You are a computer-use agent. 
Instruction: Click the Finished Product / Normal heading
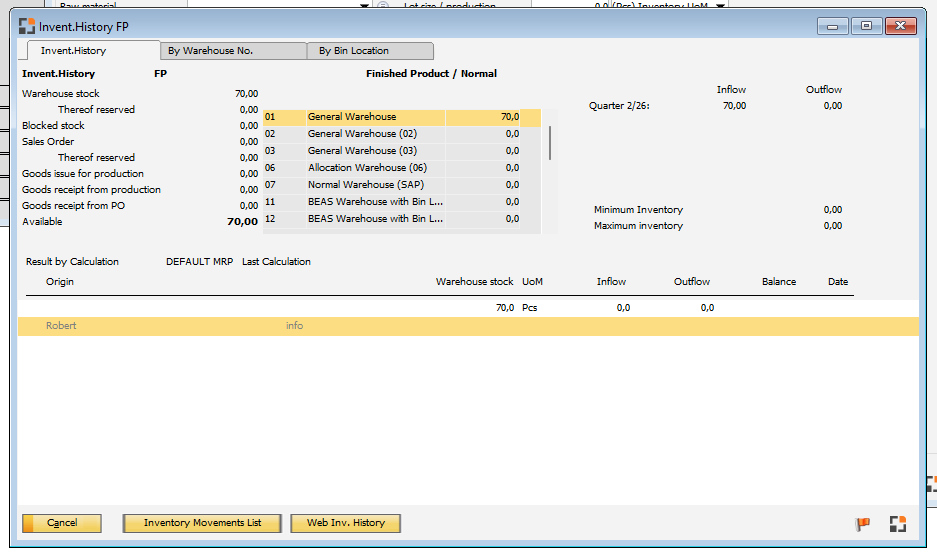(431, 74)
